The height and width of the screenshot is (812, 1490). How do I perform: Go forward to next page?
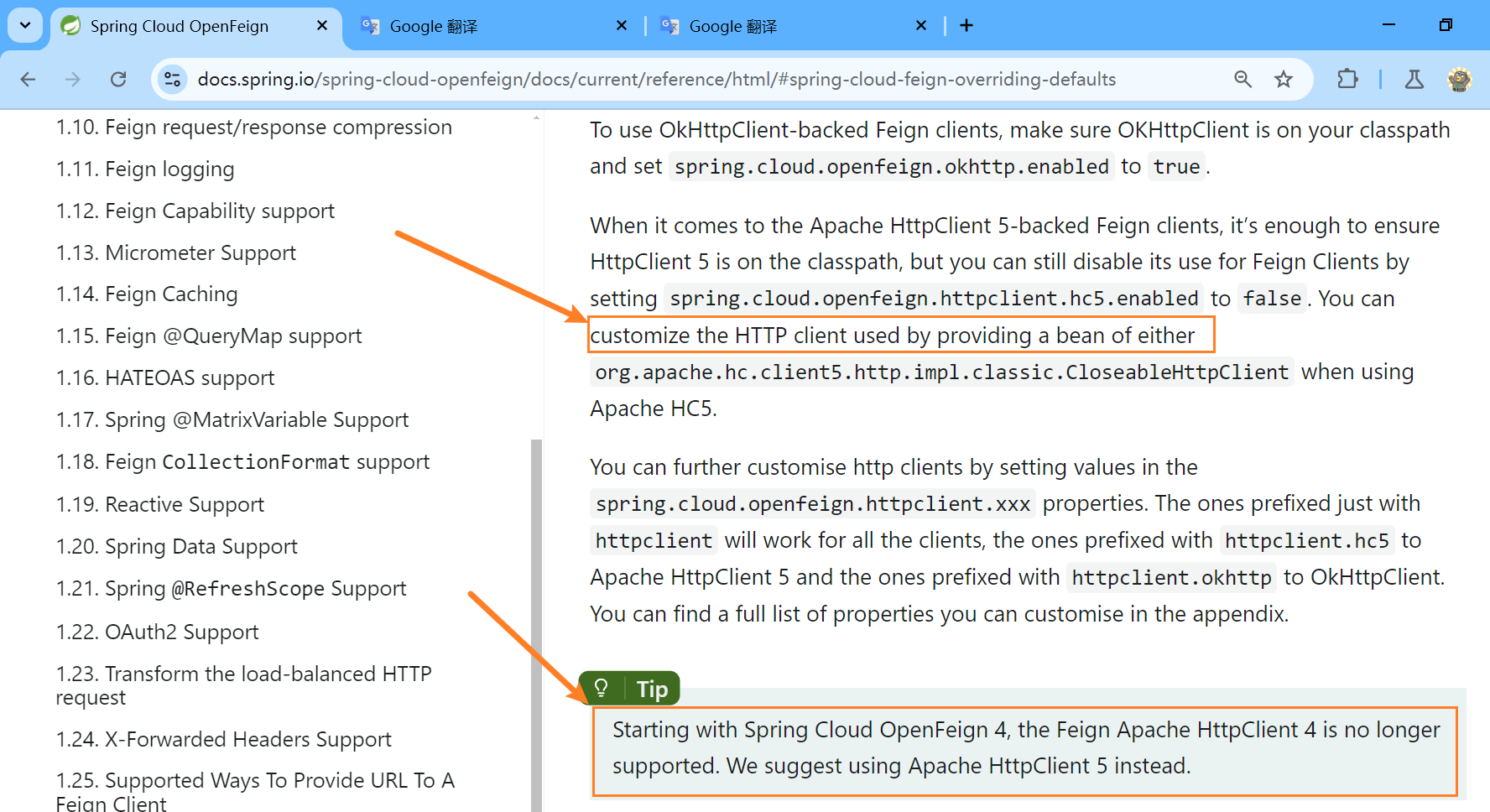pyautogui.click(x=73, y=80)
